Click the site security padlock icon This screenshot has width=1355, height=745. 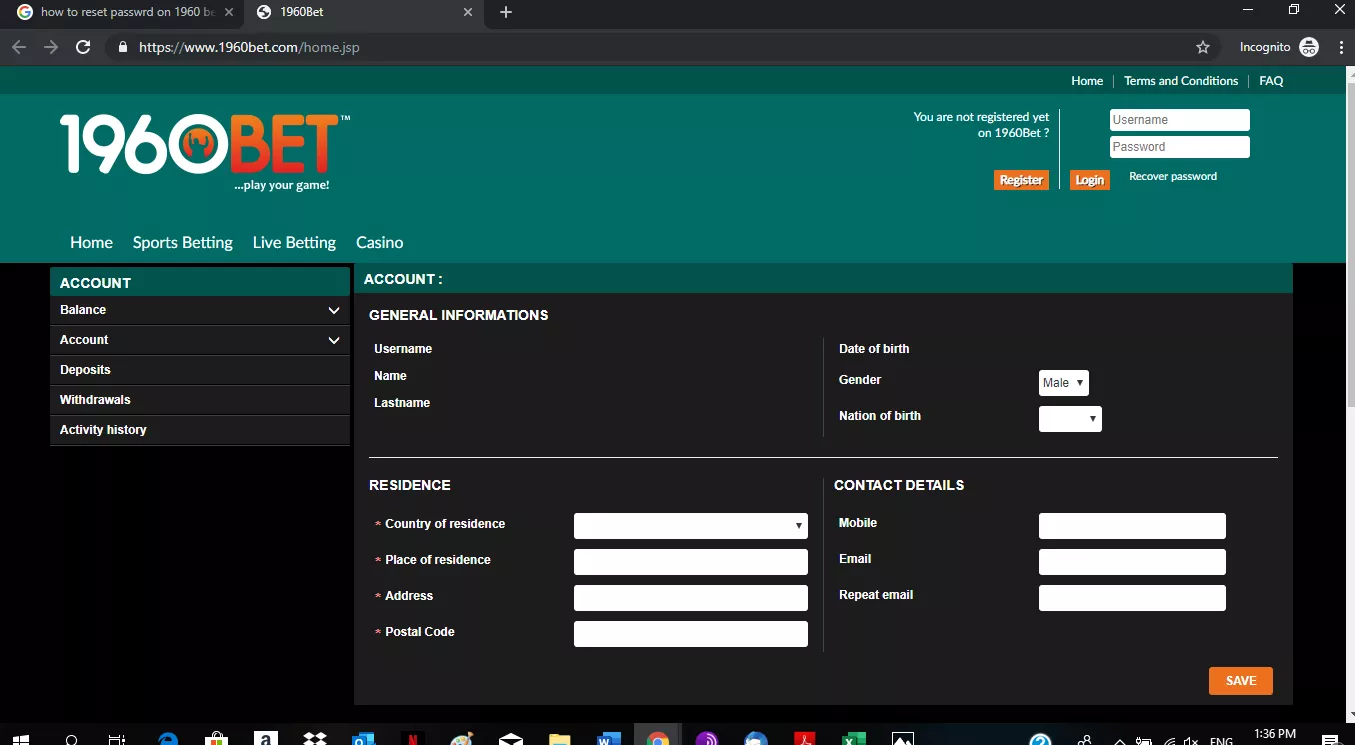[x=122, y=47]
